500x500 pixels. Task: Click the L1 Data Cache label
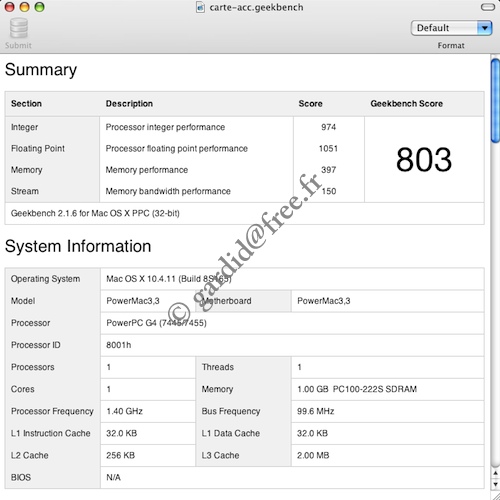231,433
